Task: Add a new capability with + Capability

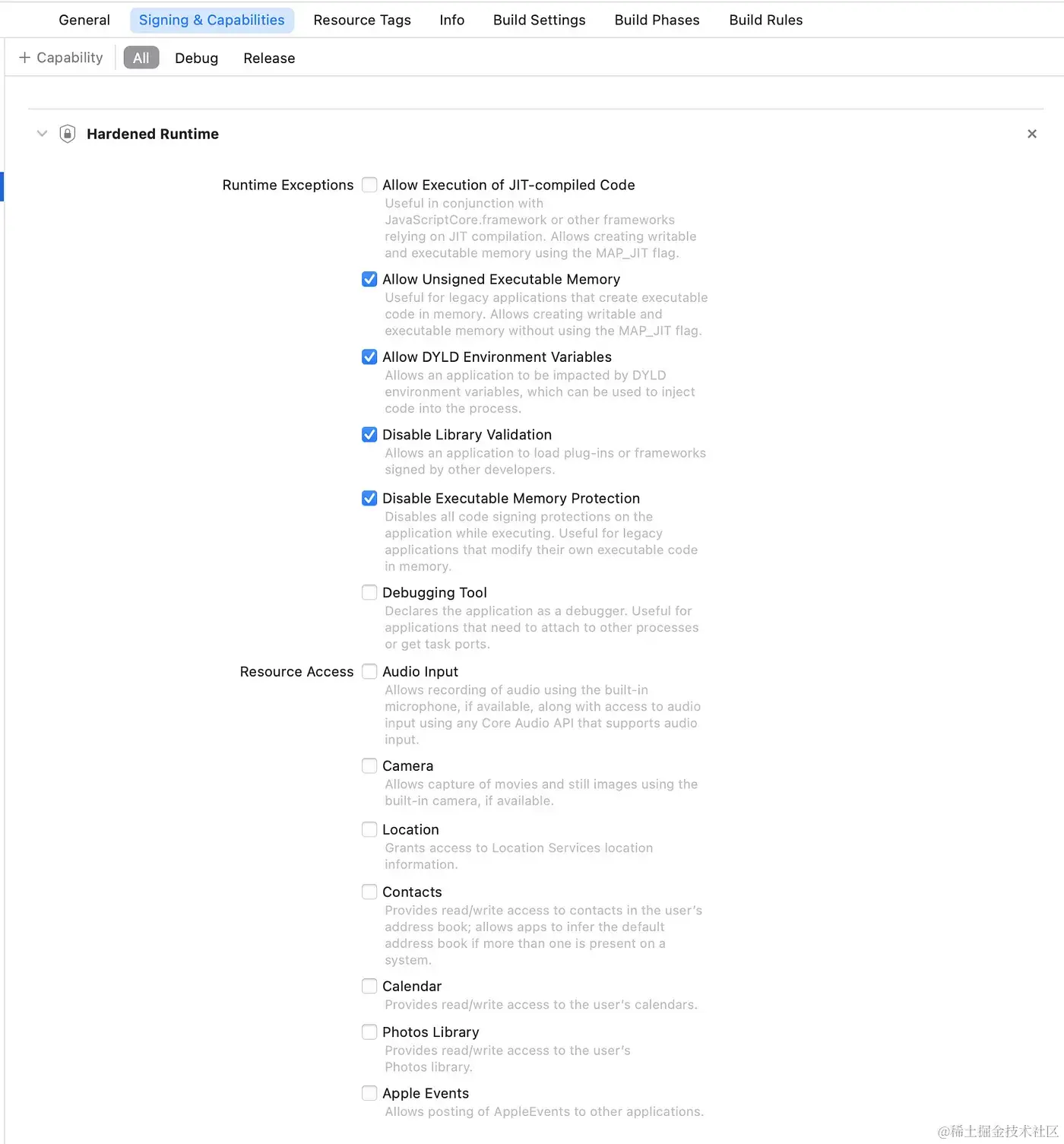Action: [61, 58]
